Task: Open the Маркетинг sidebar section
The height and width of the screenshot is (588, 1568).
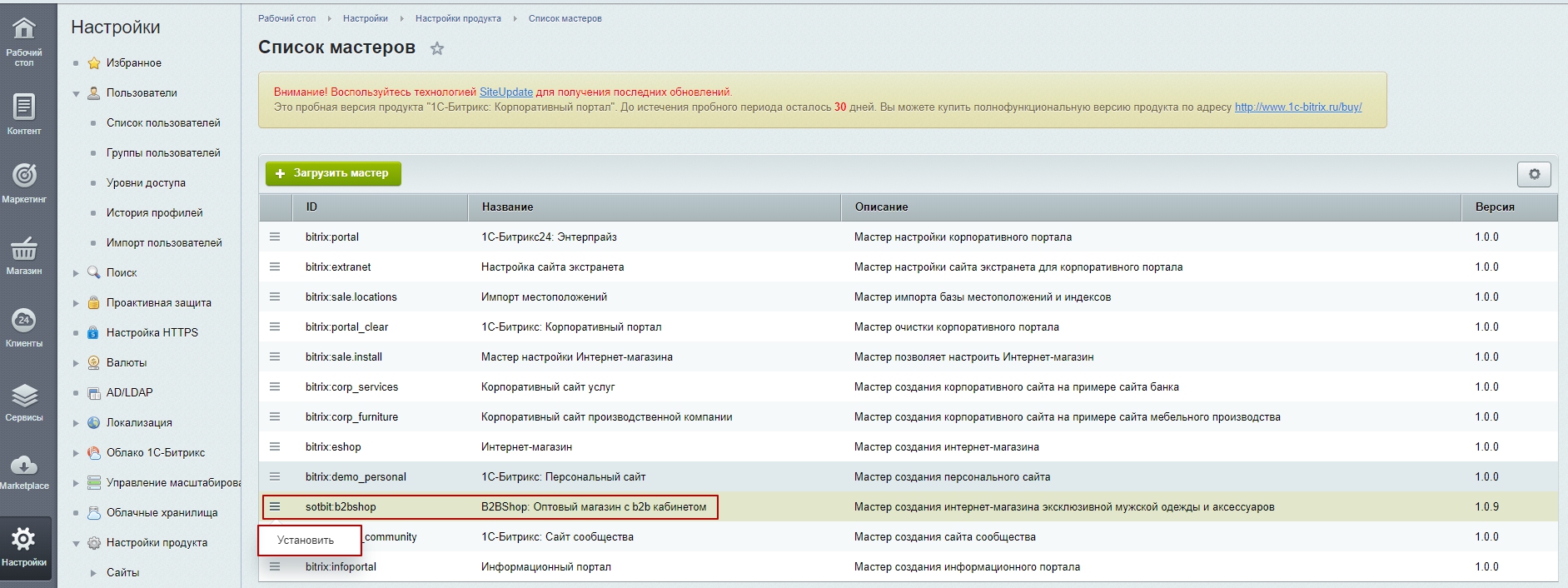Action: [24, 182]
